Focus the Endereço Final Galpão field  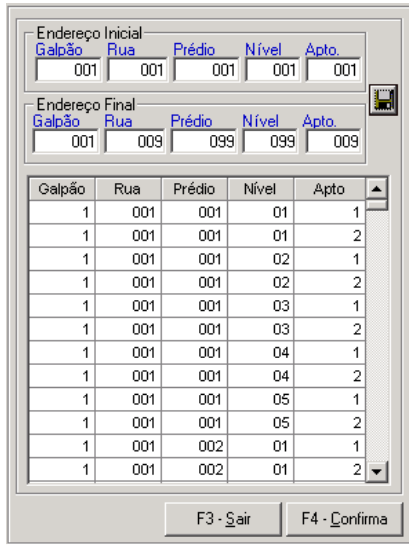[x=66, y=141]
